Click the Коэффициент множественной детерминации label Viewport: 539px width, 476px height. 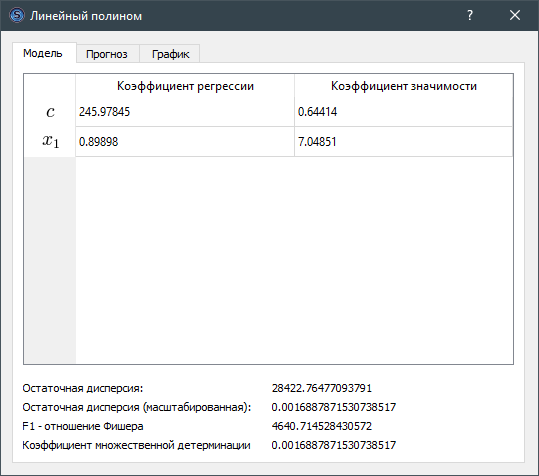click(x=136, y=445)
